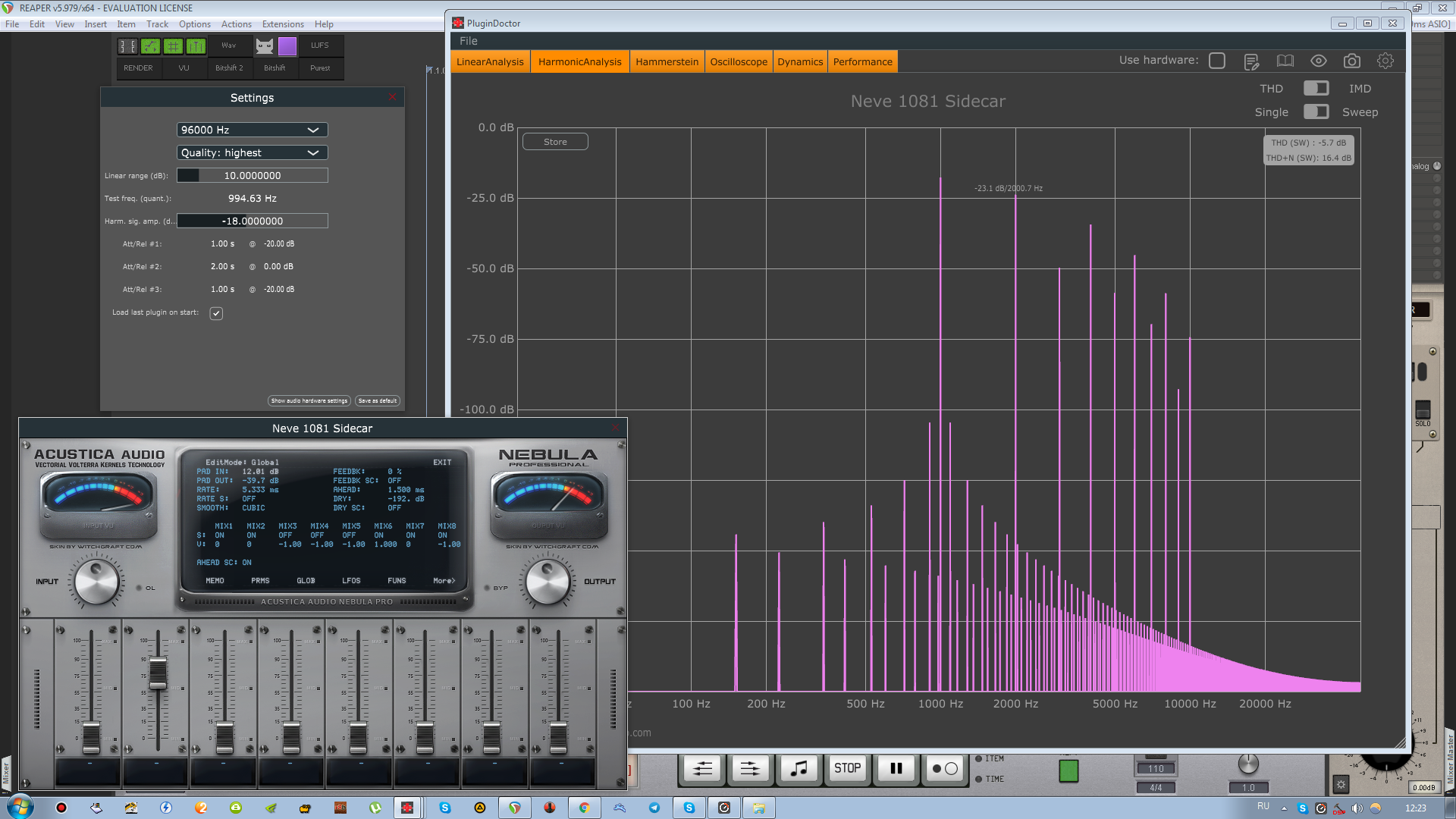Click the RENDER toolbar button
This screenshot has height=819, width=1456.
click(x=138, y=68)
